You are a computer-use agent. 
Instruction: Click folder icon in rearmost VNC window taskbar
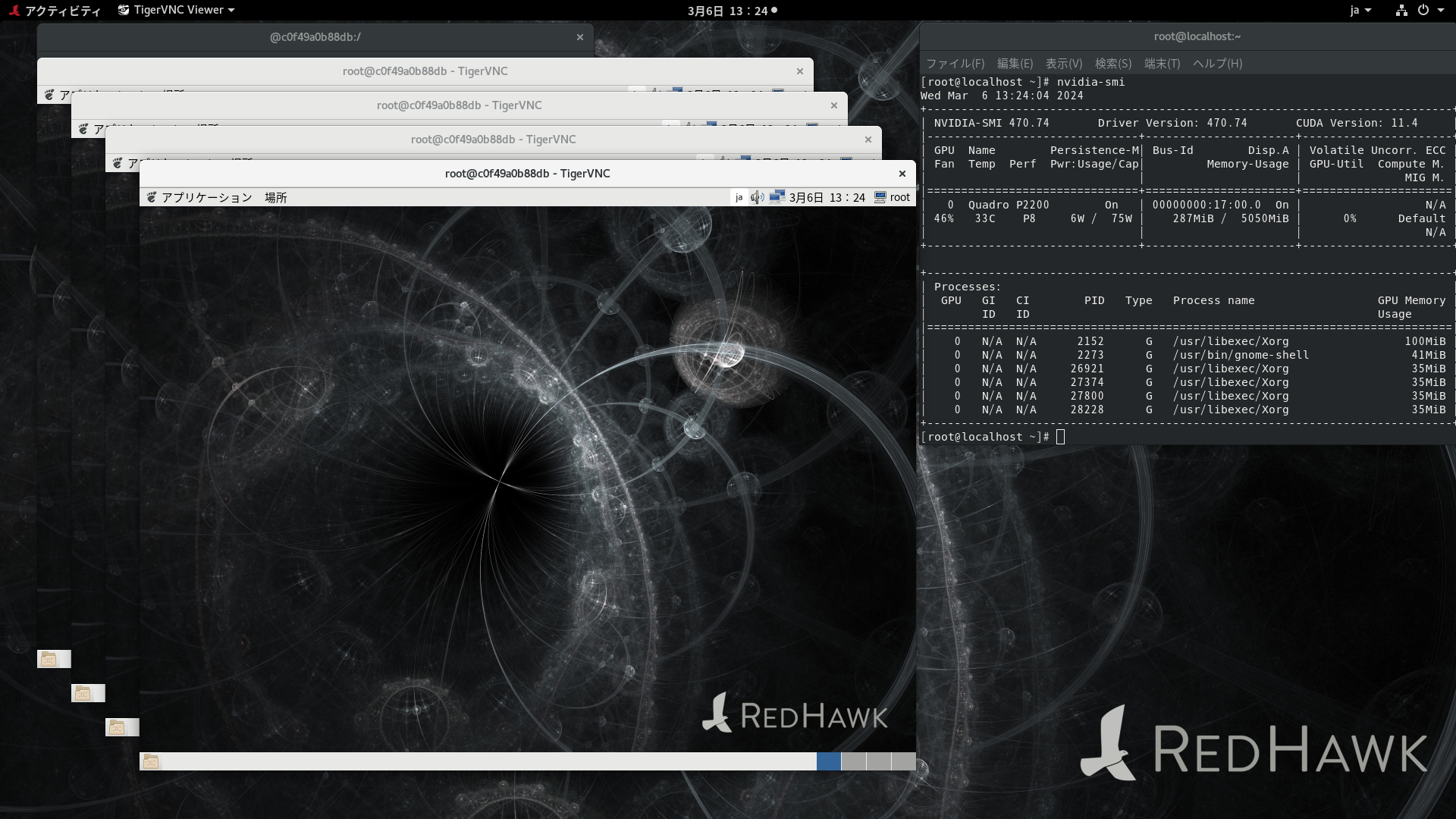click(x=49, y=659)
